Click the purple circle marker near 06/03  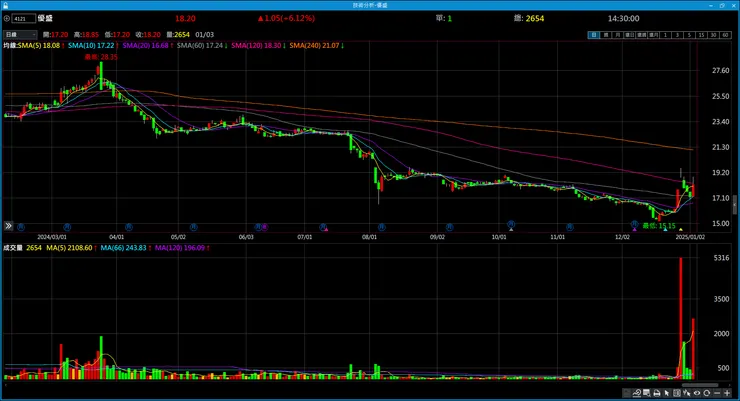point(264,227)
